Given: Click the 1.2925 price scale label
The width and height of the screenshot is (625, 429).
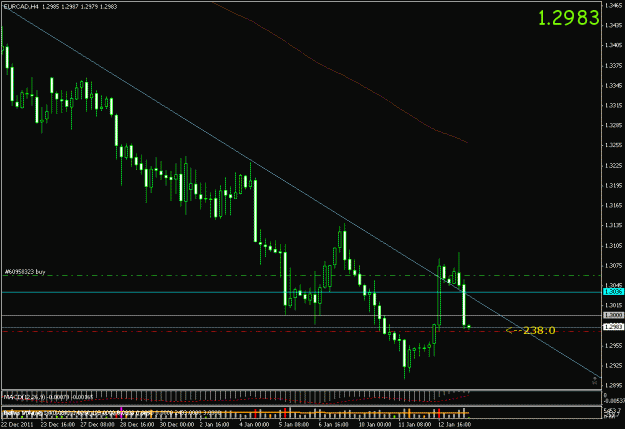Looking at the screenshot, I should click(x=613, y=365).
